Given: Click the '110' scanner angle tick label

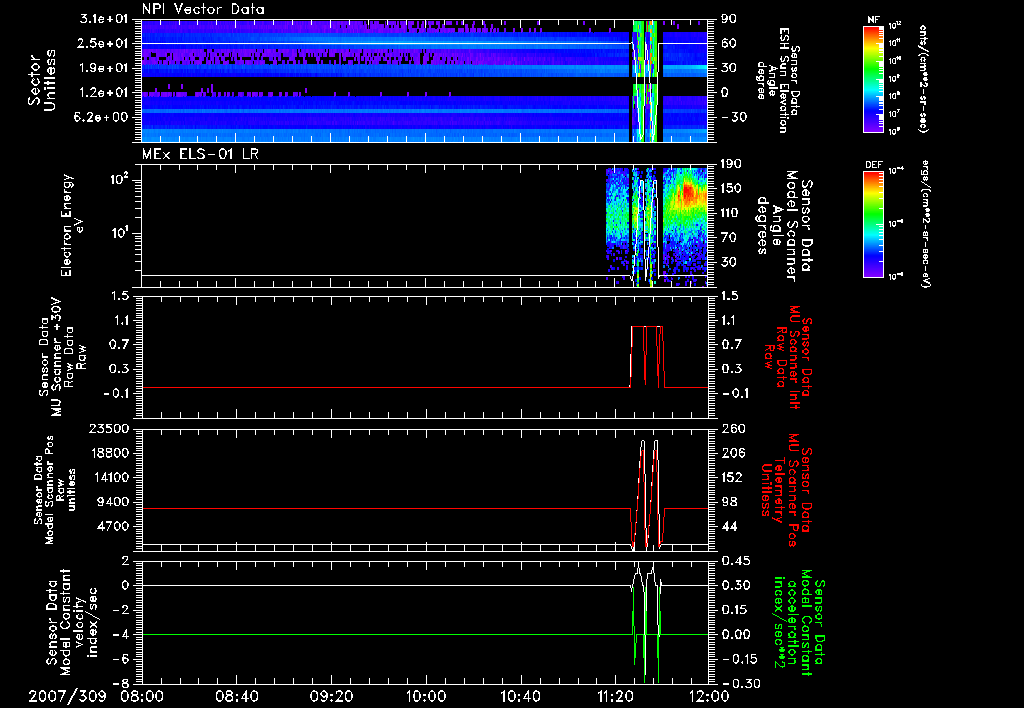Looking at the screenshot, I should tap(730, 213).
